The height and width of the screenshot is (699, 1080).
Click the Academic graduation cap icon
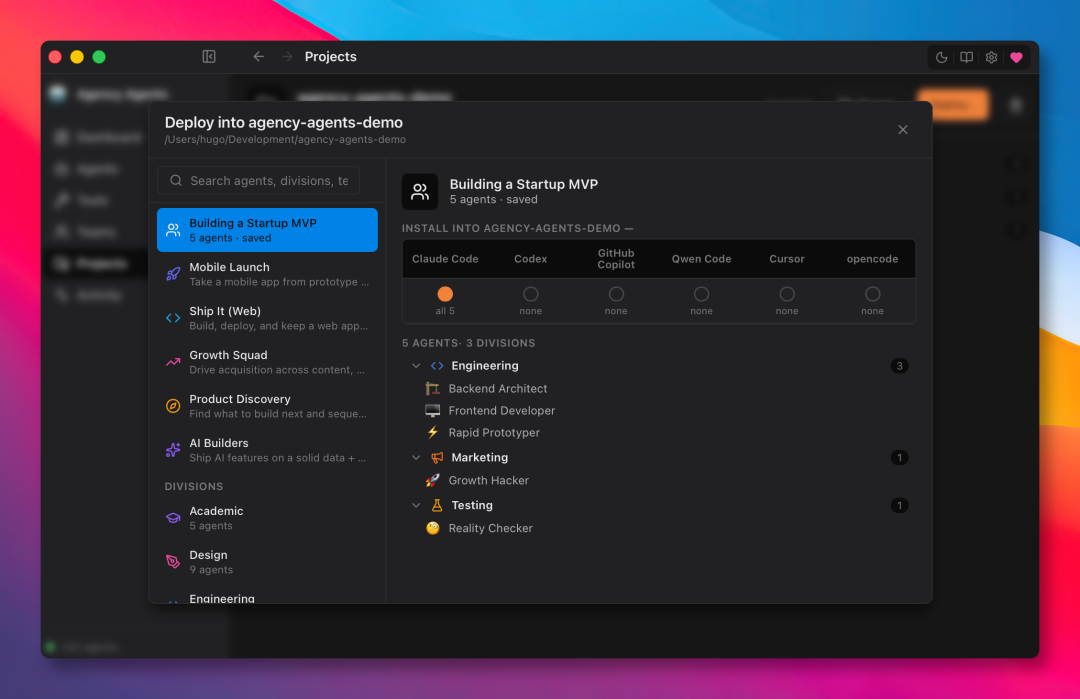173,518
